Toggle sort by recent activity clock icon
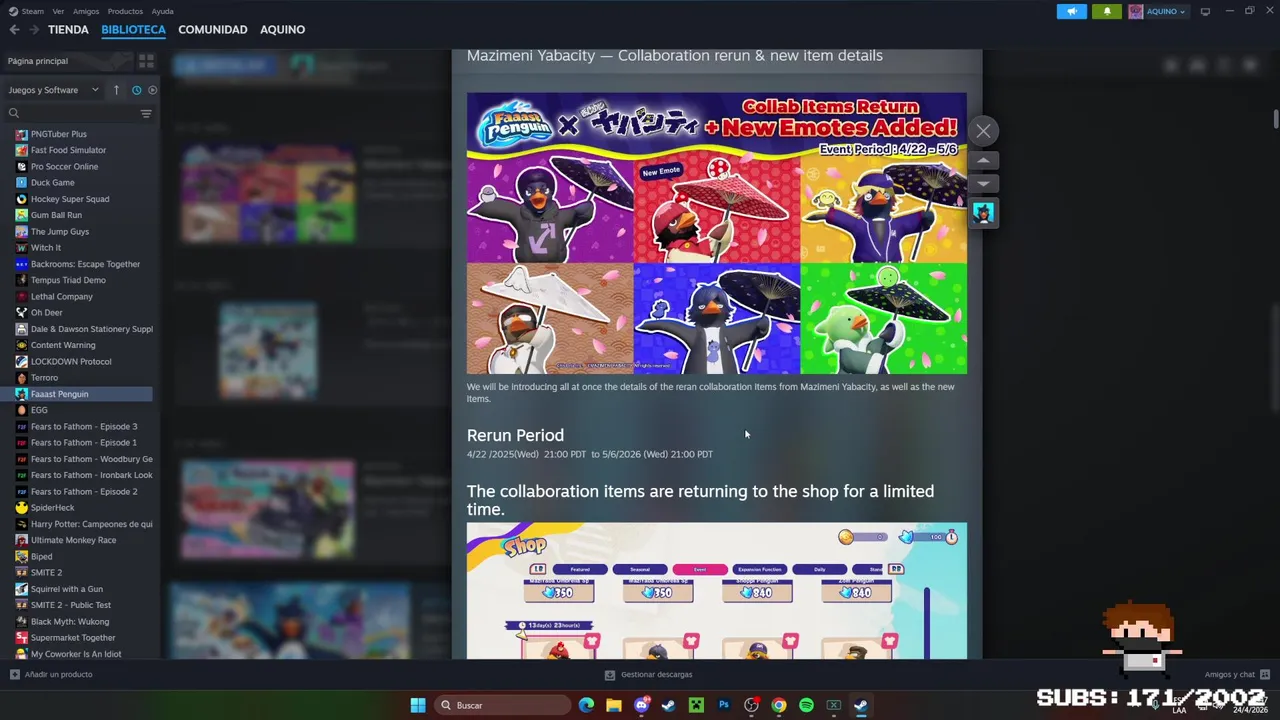The width and height of the screenshot is (1280, 720). 136,90
